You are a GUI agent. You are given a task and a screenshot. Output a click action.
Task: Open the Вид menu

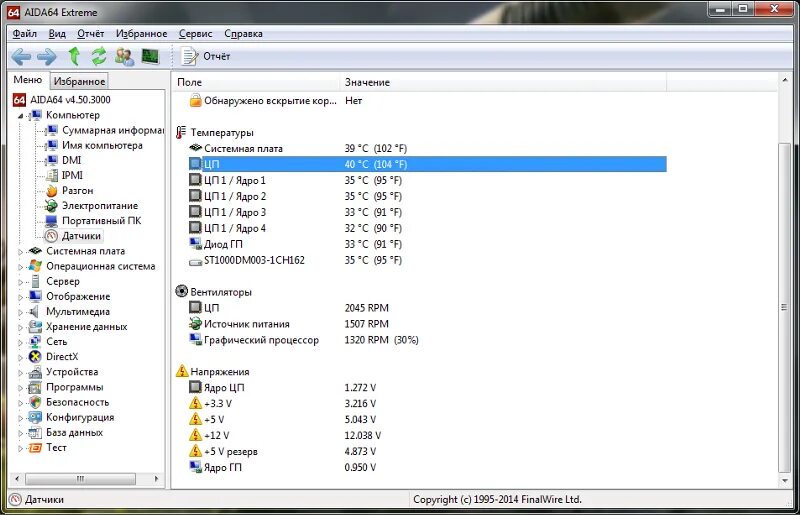[57, 34]
